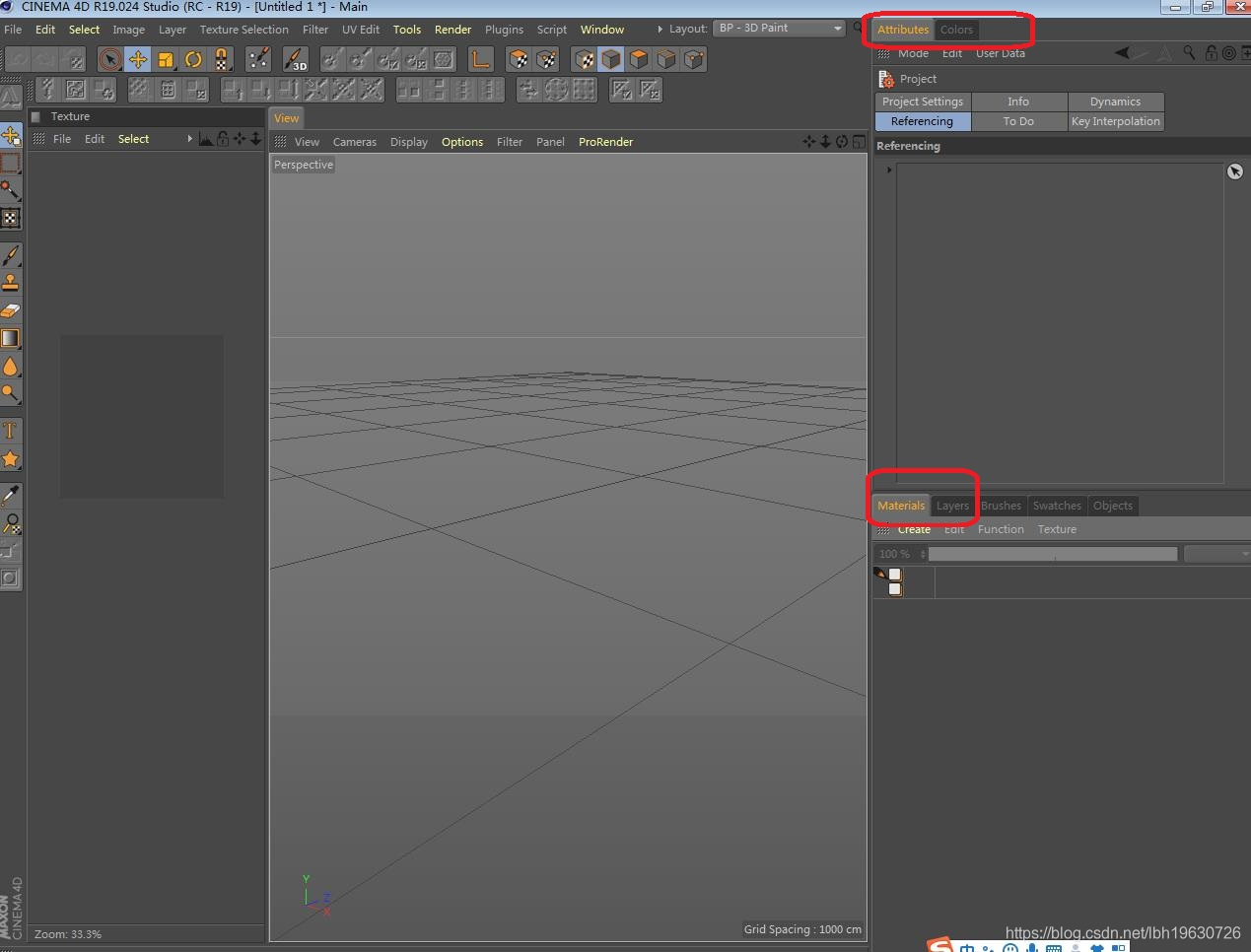Screen dimensions: 1251x952
Task: Open the Dynamics section
Action: pos(1116,102)
